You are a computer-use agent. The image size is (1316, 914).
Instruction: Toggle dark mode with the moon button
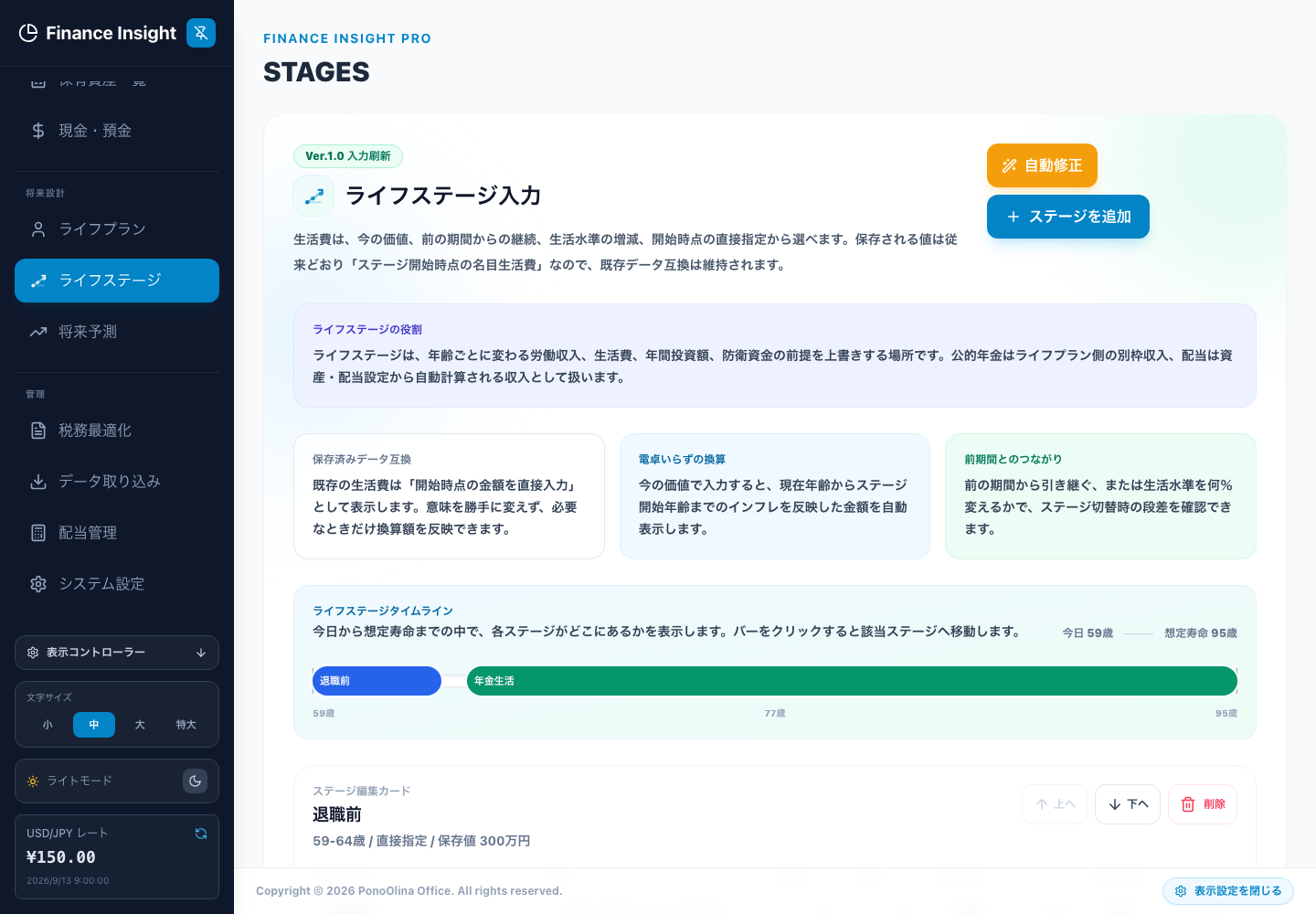(196, 781)
